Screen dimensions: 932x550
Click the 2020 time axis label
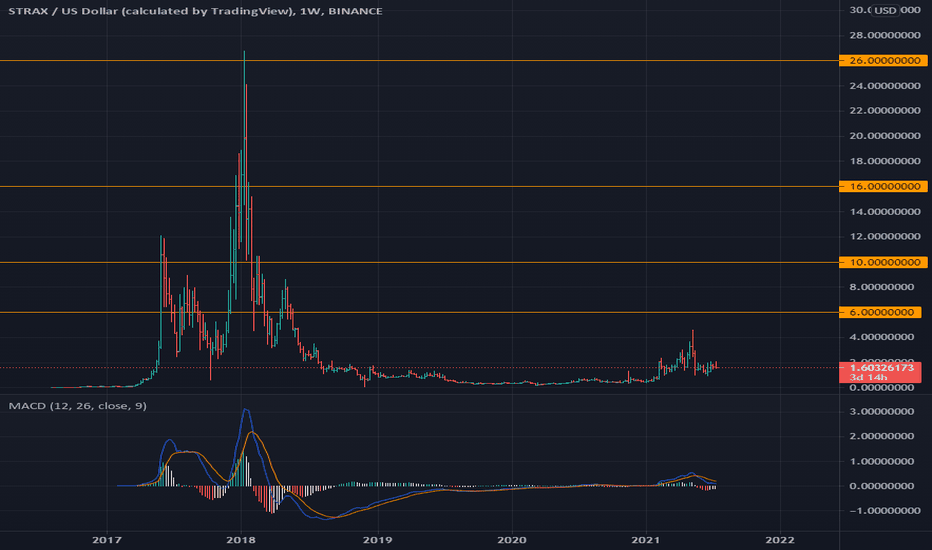(x=512, y=540)
